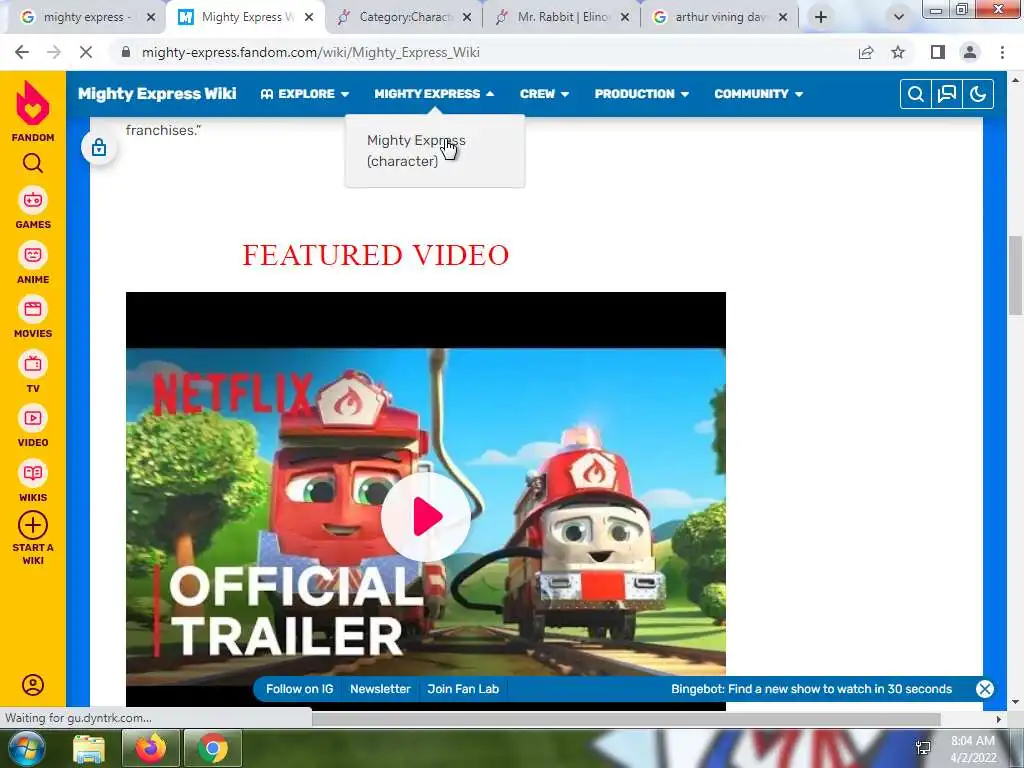Image resolution: width=1024 pixels, height=768 pixels.
Task: Go back in browser history
Action: click(22, 52)
